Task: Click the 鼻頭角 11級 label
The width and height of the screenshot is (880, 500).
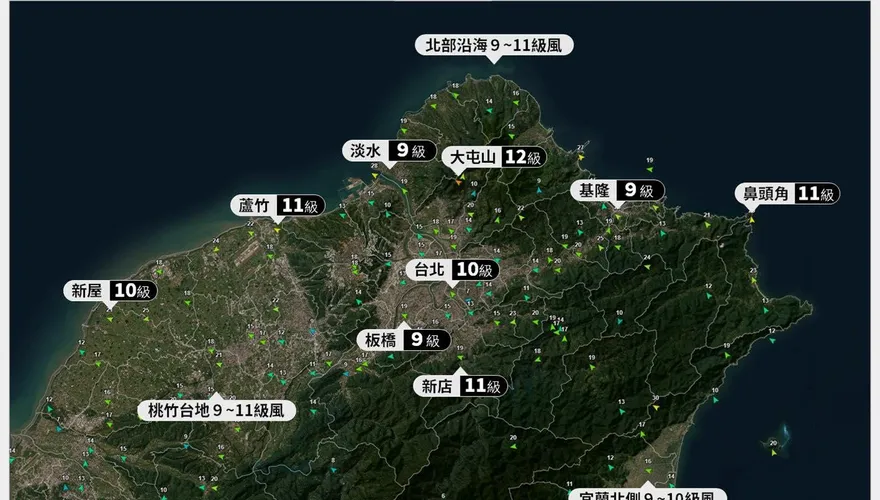Action: point(787,194)
